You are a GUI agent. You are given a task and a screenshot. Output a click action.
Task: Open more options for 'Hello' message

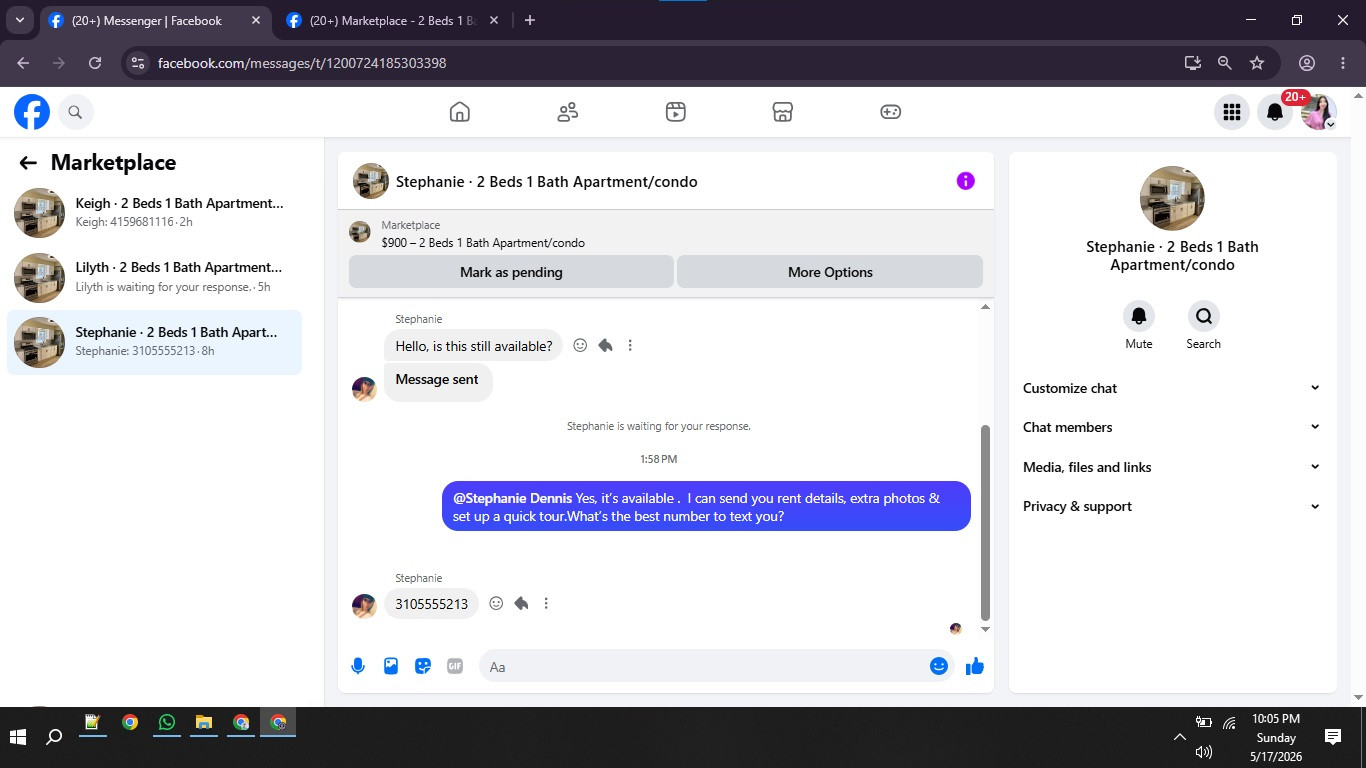click(x=630, y=345)
